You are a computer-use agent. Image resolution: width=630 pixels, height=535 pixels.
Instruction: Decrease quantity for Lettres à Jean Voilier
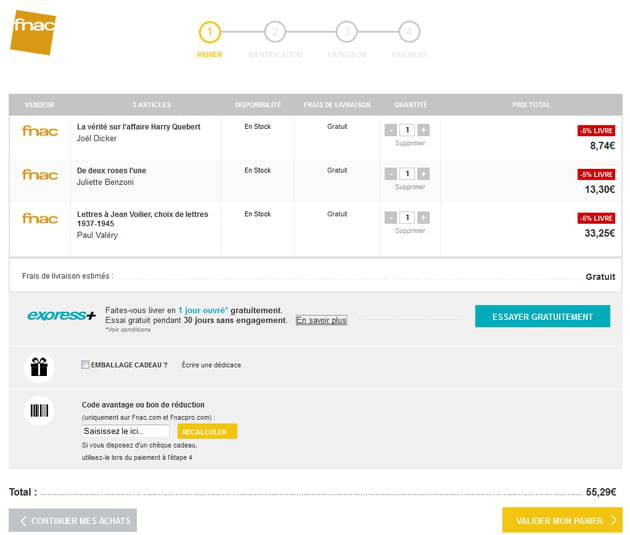(x=391, y=217)
